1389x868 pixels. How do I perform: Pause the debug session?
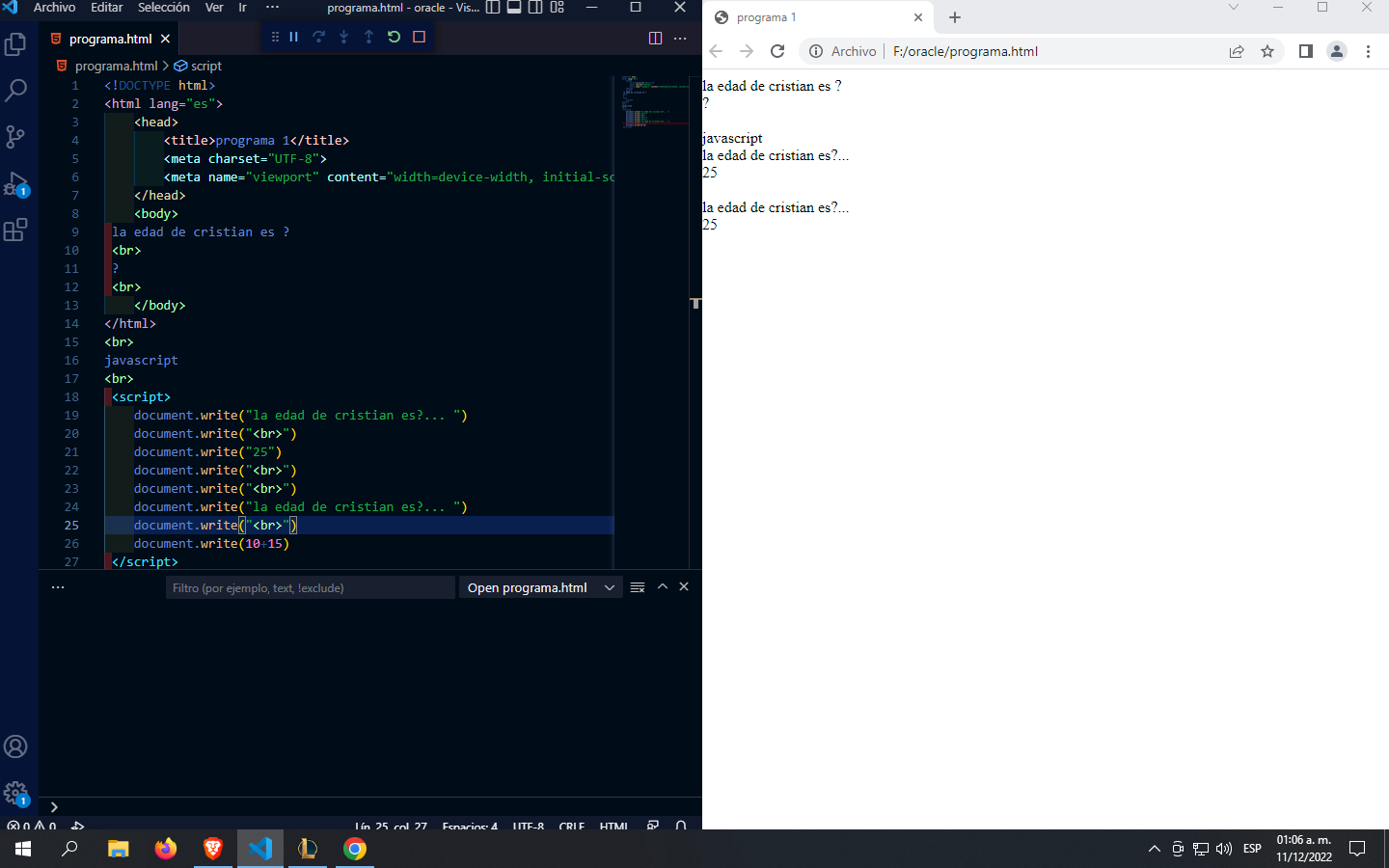click(x=294, y=37)
